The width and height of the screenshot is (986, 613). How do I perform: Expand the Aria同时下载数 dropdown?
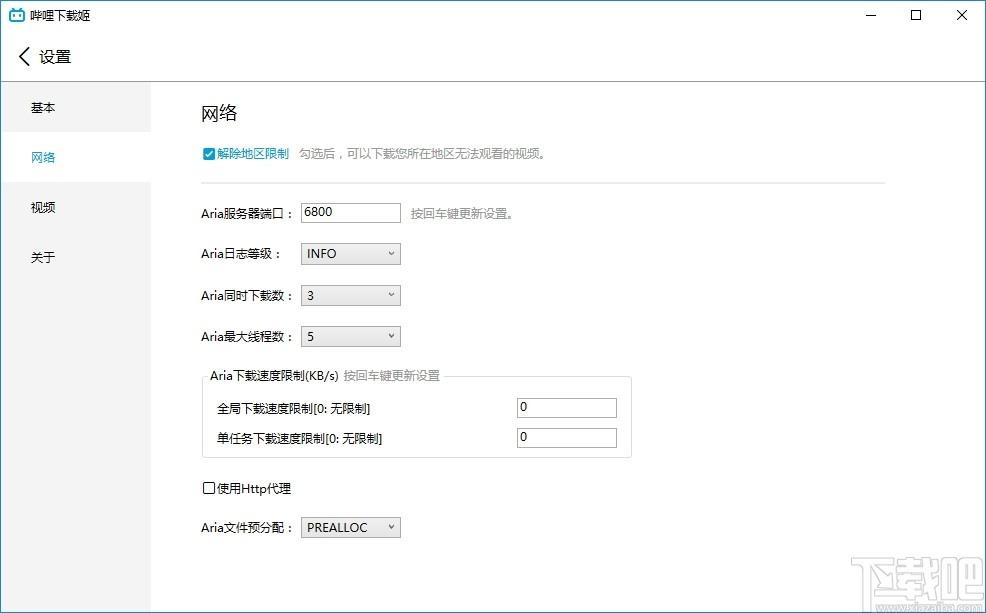[x=350, y=295]
